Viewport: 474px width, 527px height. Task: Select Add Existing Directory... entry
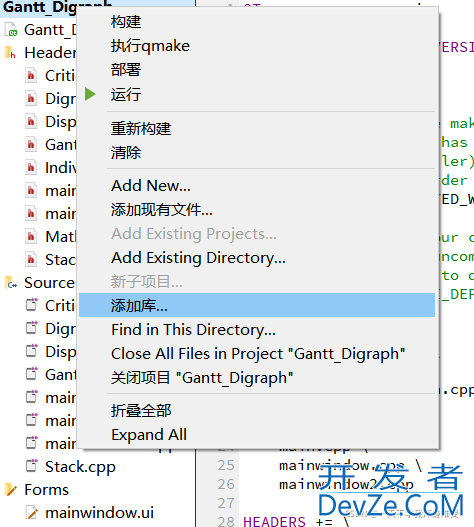tap(198, 258)
